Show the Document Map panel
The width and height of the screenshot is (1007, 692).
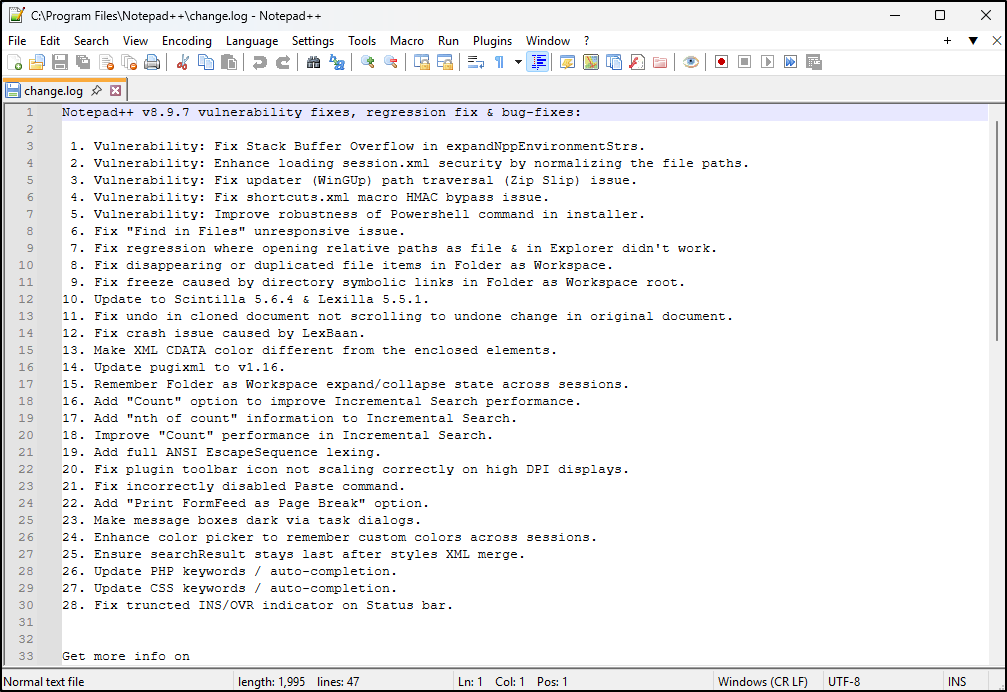tap(591, 62)
